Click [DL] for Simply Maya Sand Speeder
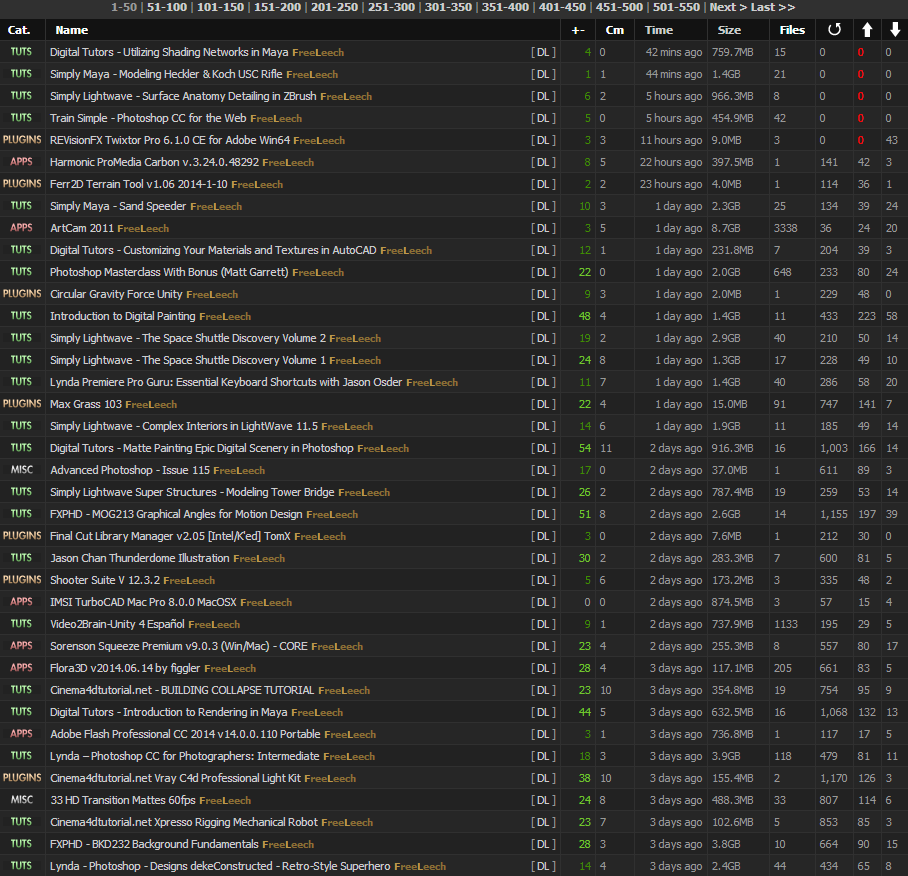Viewport: 908px width, 876px height. (x=543, y=206)
